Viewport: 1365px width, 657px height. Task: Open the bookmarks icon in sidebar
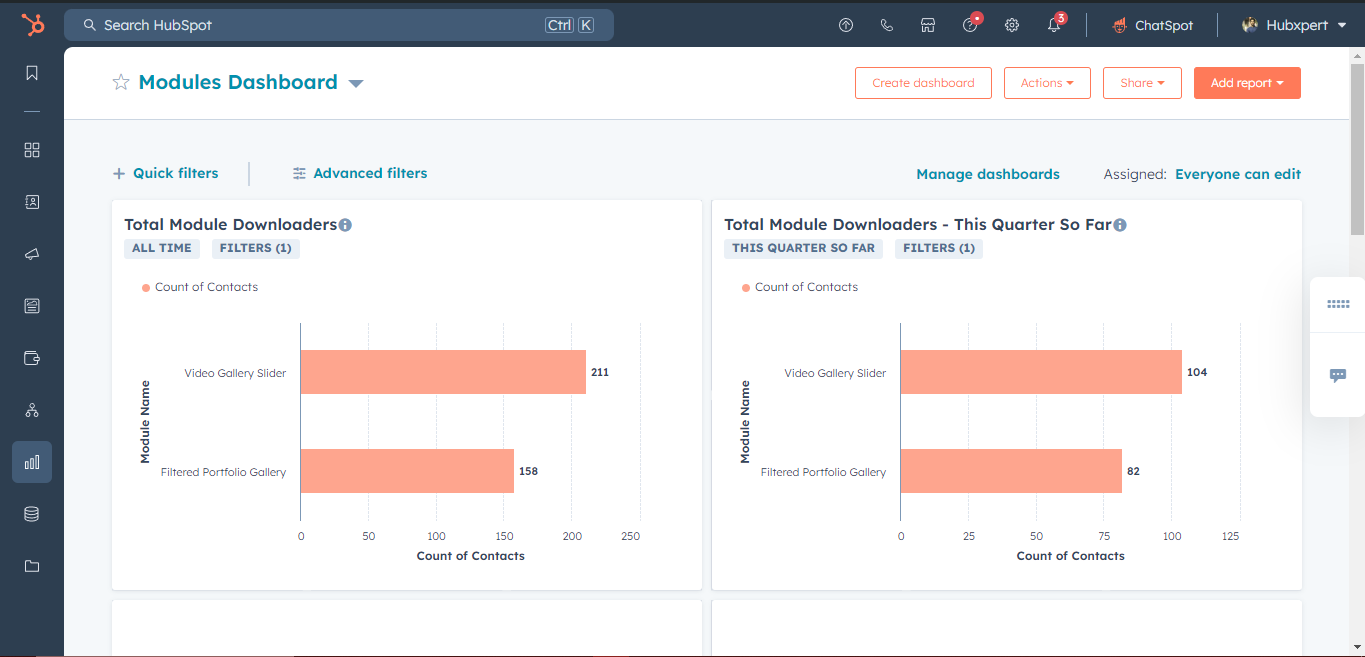point(32,73)
